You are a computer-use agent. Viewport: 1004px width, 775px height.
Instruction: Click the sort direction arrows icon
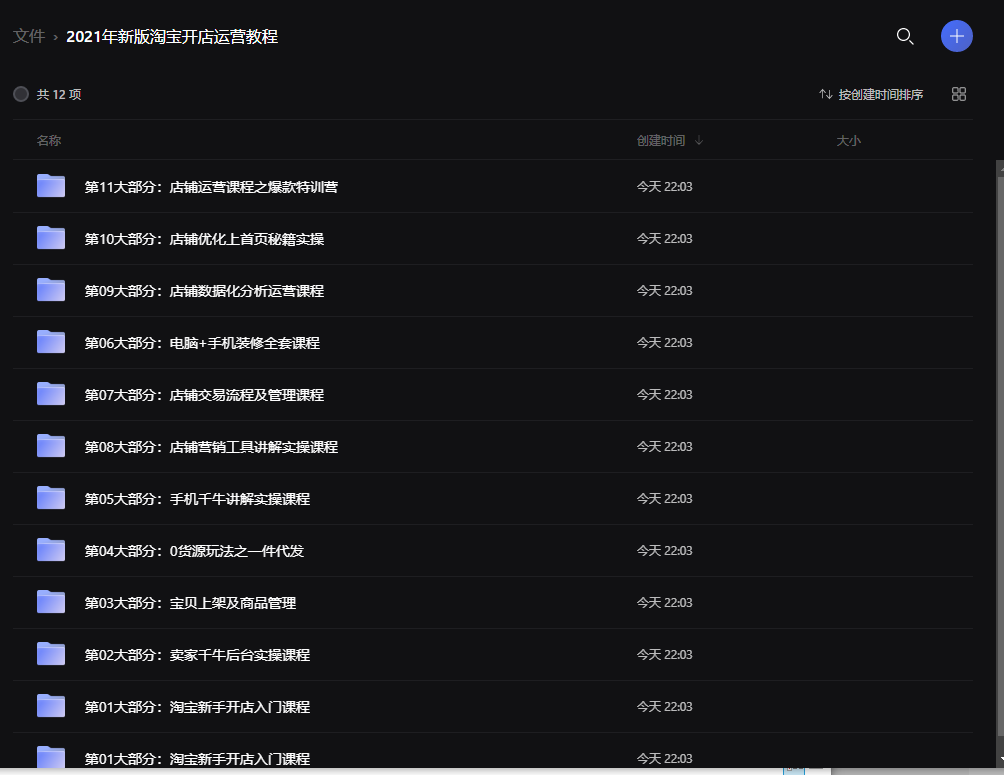click(824, 93)
